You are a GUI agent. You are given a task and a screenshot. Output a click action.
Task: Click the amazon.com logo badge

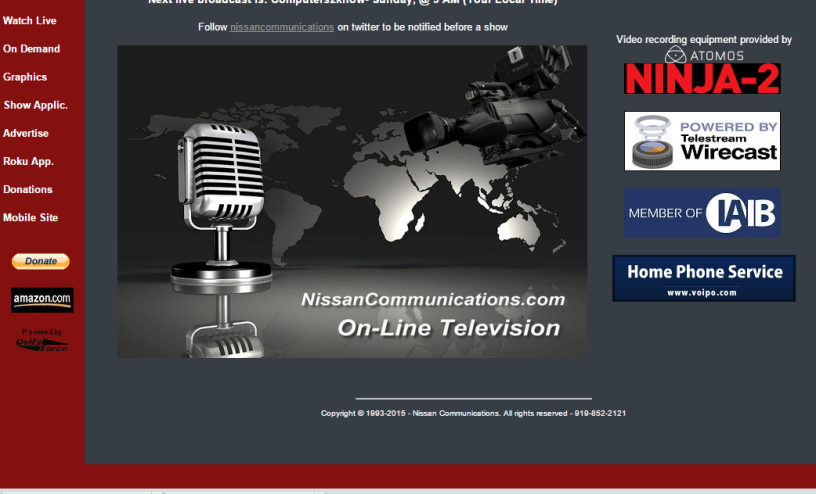click(x=42, y=299)
